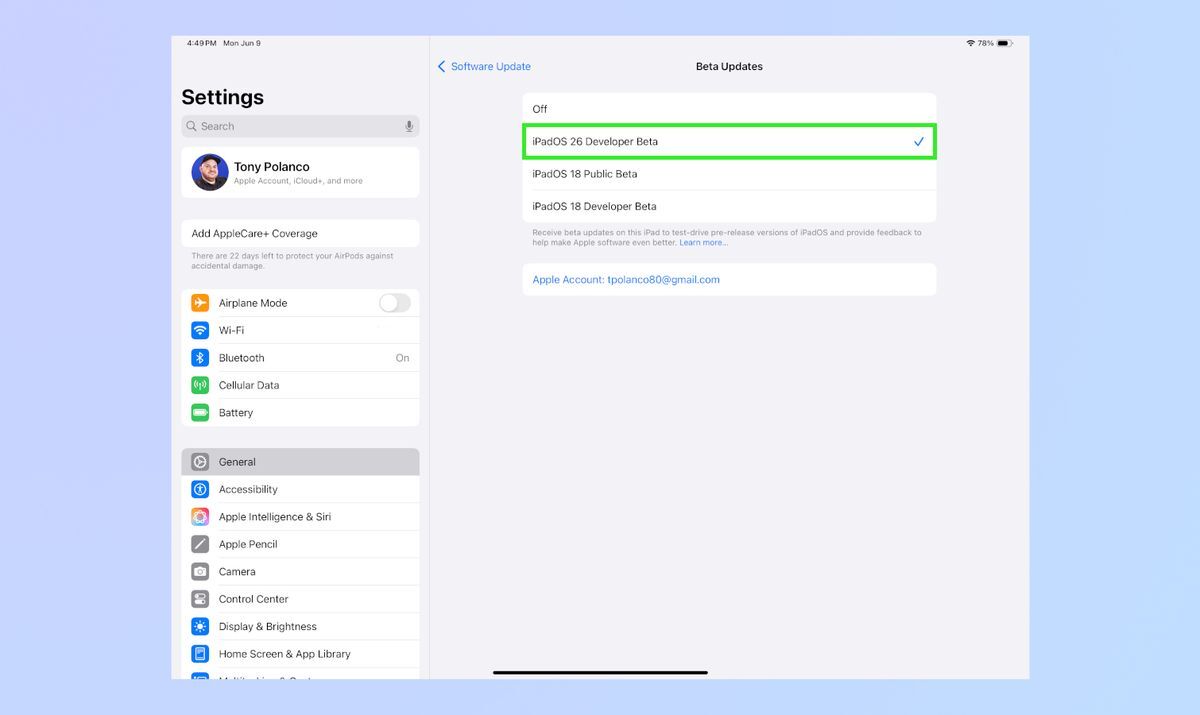Open Bluetooth settings

point(300,358)
